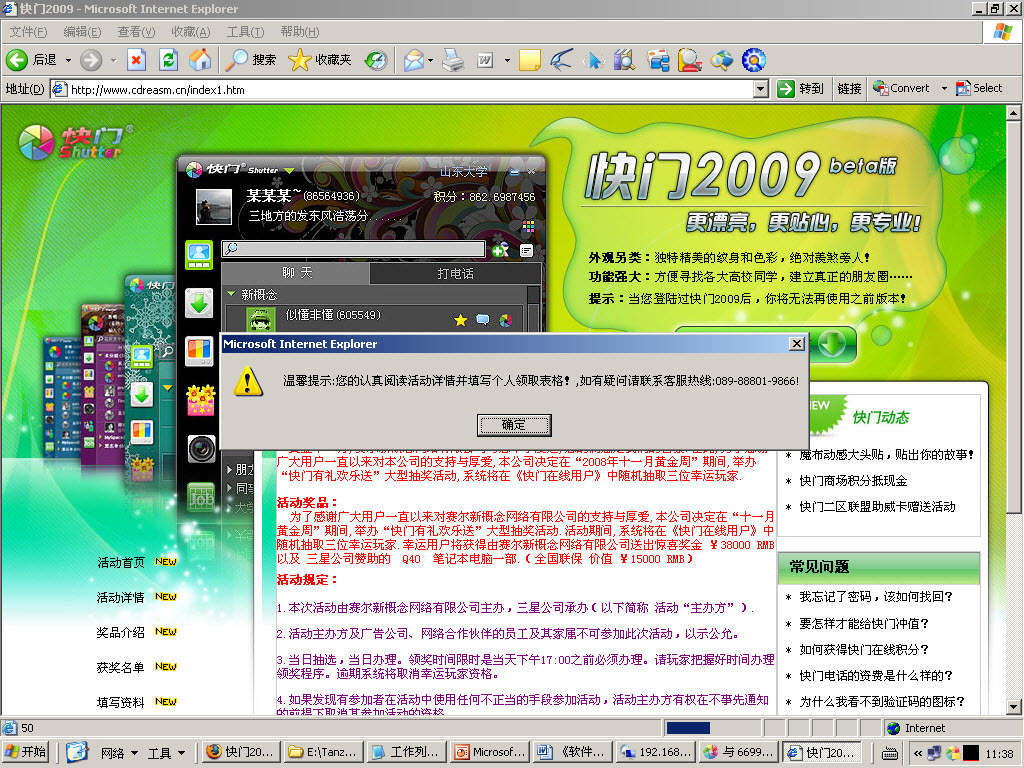The width and height of the screenshot is (1024, 768).
Task: Switch to the E:\Tanz... taskbar window
Action: tap(323, 752)
